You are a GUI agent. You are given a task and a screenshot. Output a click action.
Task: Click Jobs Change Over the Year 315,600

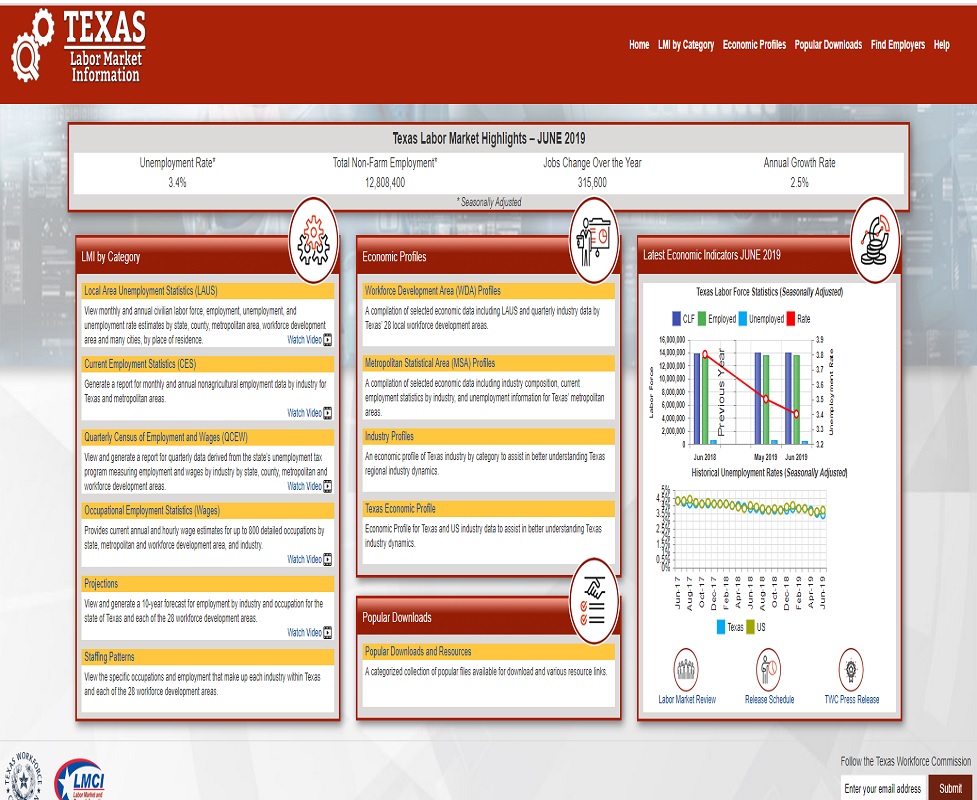click(x=592, y=183)
